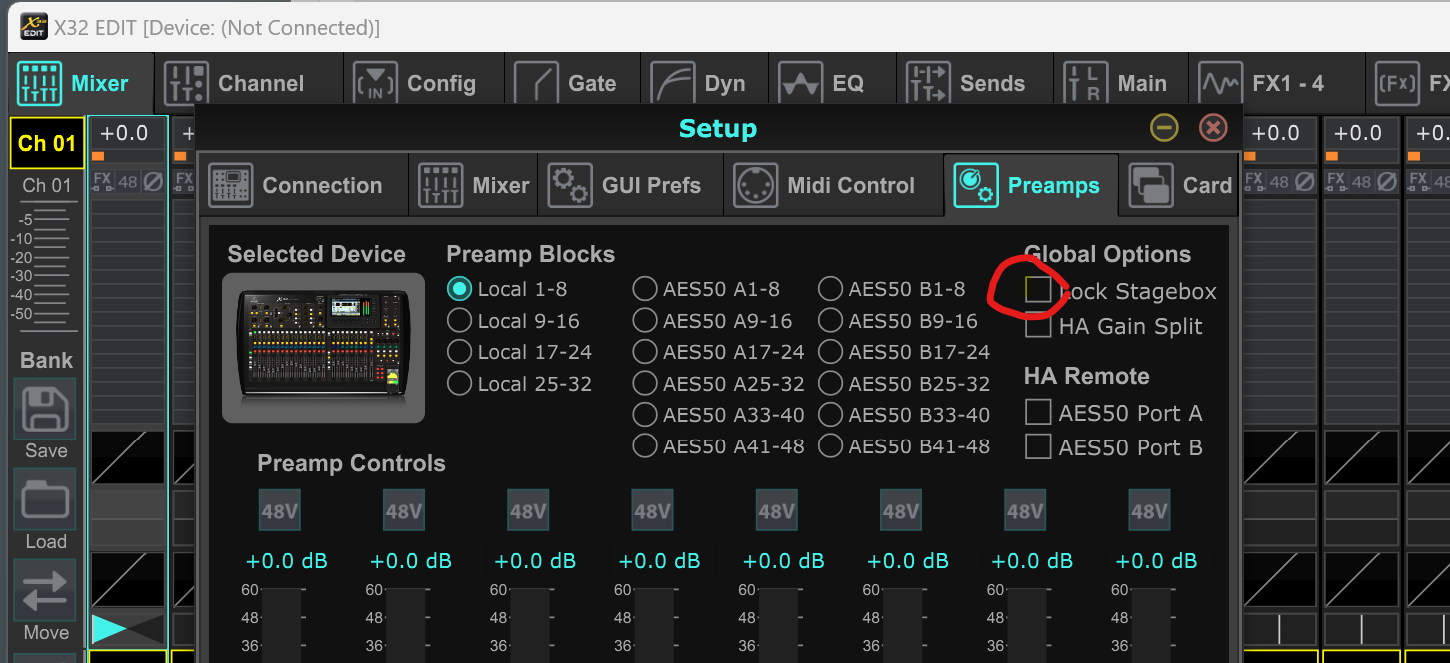The width and height of the screenshot is (1450, 663).
Task: Toggle 48V on sixth preamp
Action: [x=901, y=511]
